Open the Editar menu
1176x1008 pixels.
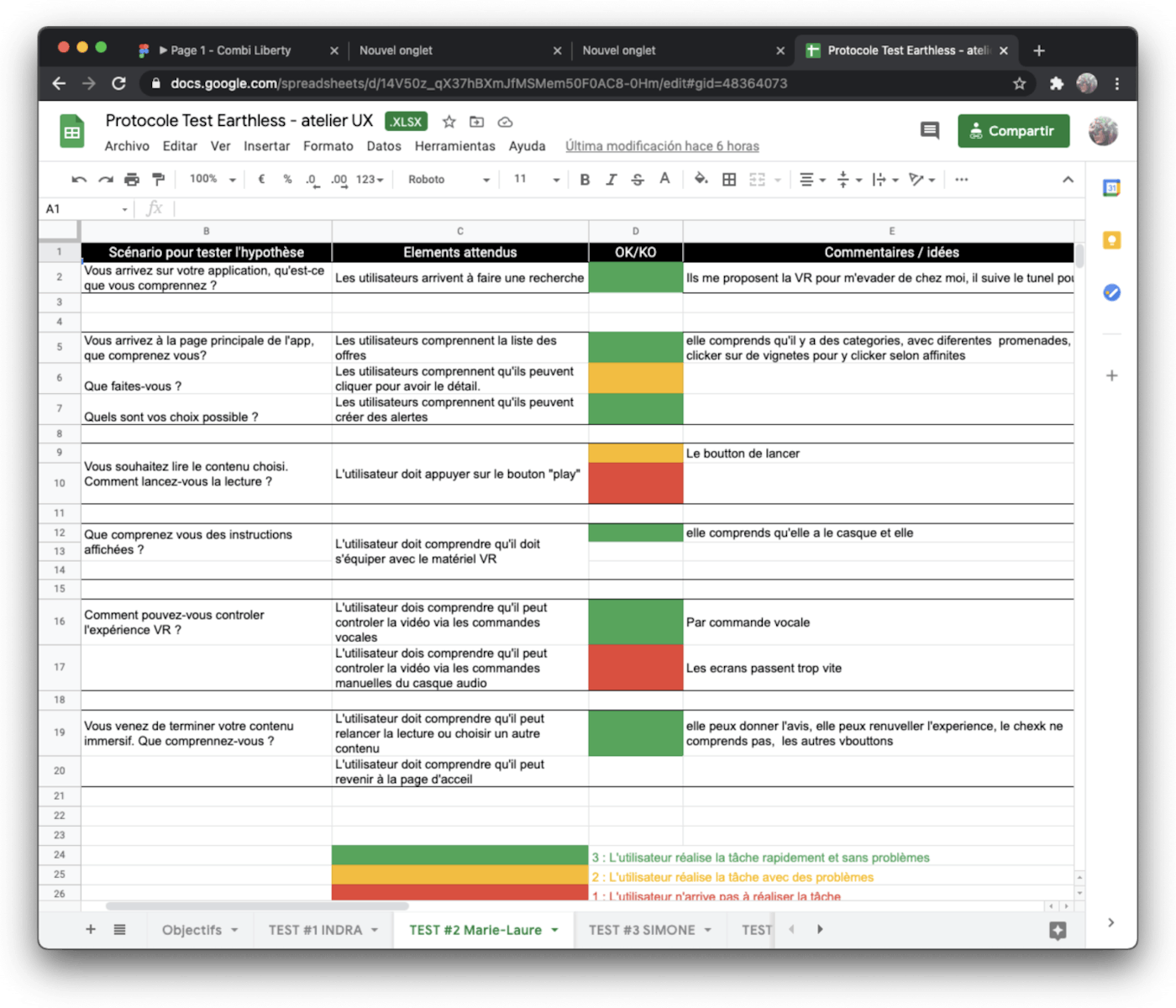(x=180, y=146)
